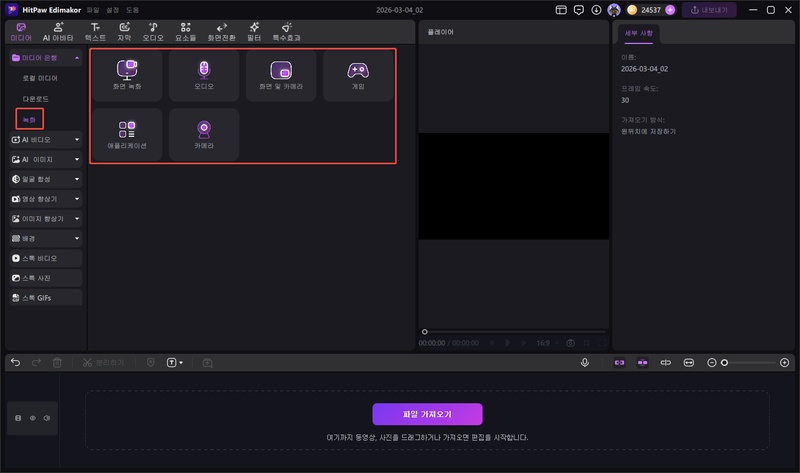This screenshot has height=473, width=800.
Task: Select 다운로드 in the sidebar
Action: (x=36, y=98)
